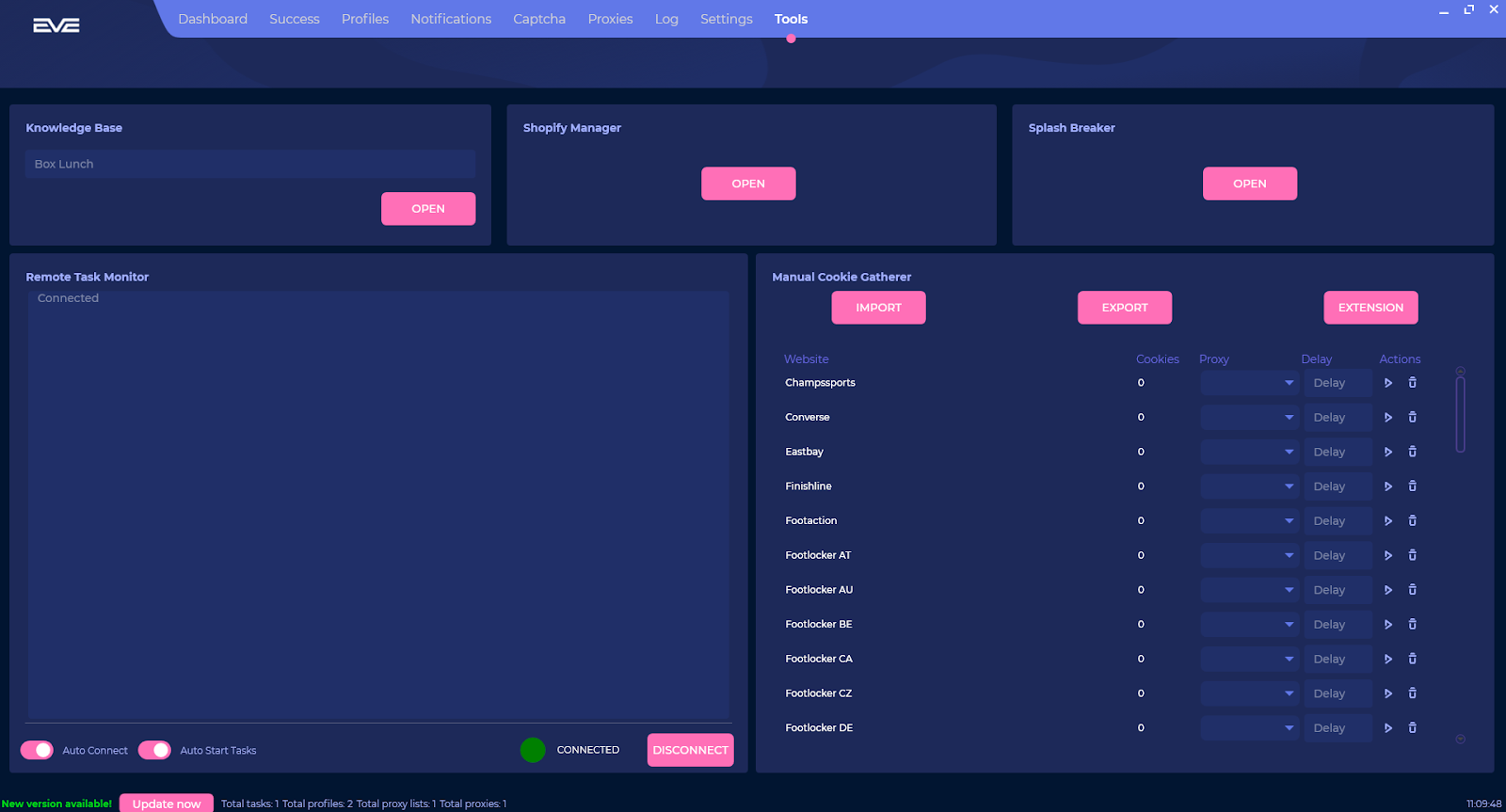The height and width of the screenshot is (812, 1506).
Task: Start gathering for Footlocker CA
Action: [1387, 659]
